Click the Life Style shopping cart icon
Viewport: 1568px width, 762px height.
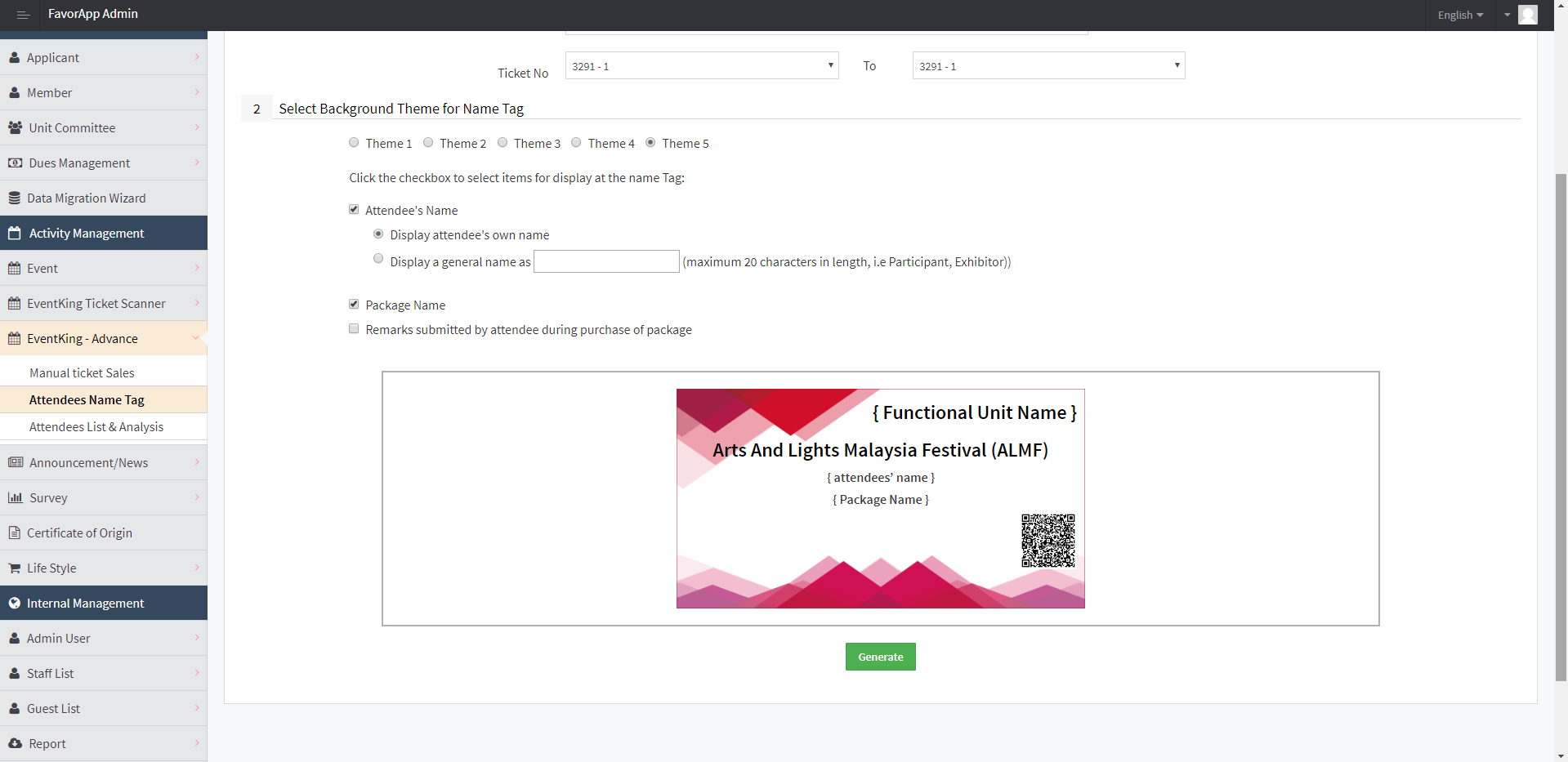click(x=15, y=568)
